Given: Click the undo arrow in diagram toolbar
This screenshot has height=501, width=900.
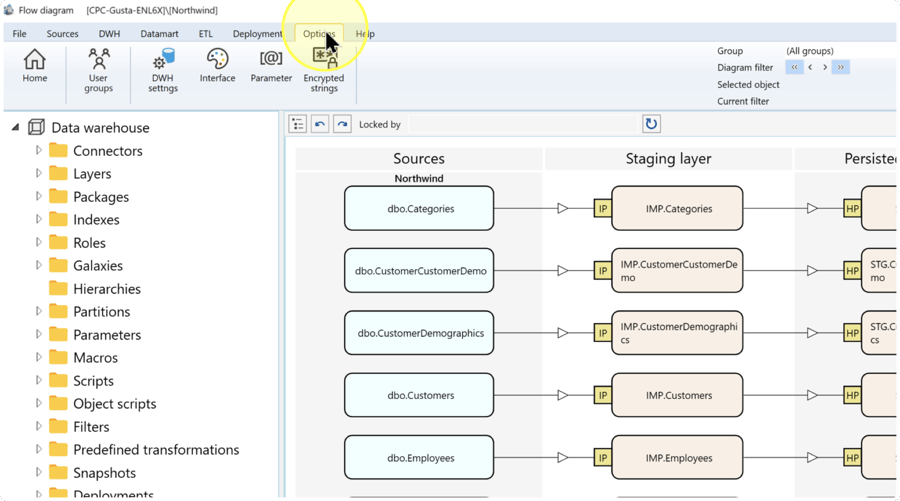Looking at the screenshot, I should coord(320,124).
